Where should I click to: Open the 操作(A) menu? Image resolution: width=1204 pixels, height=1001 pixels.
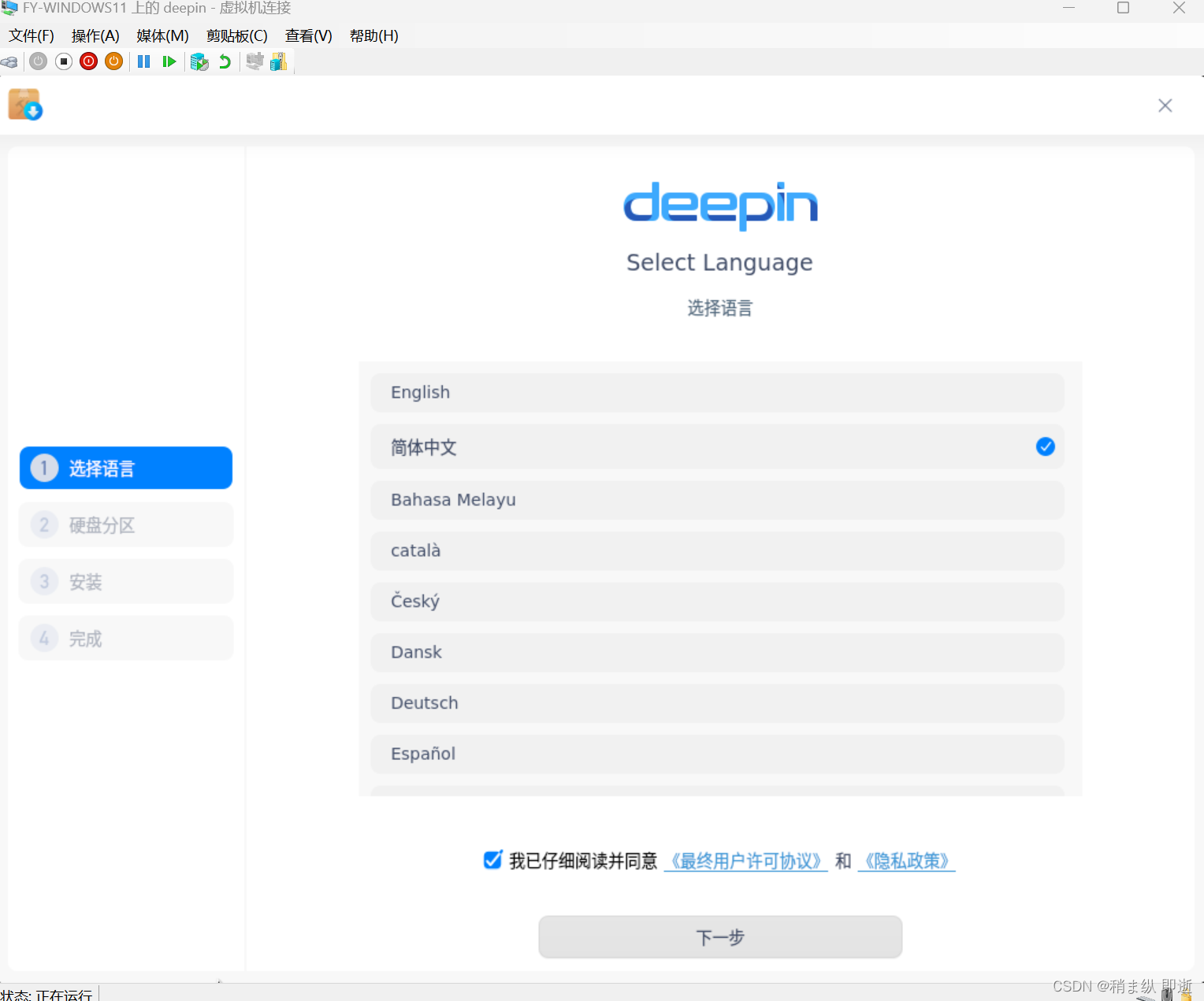coord(95,35)
